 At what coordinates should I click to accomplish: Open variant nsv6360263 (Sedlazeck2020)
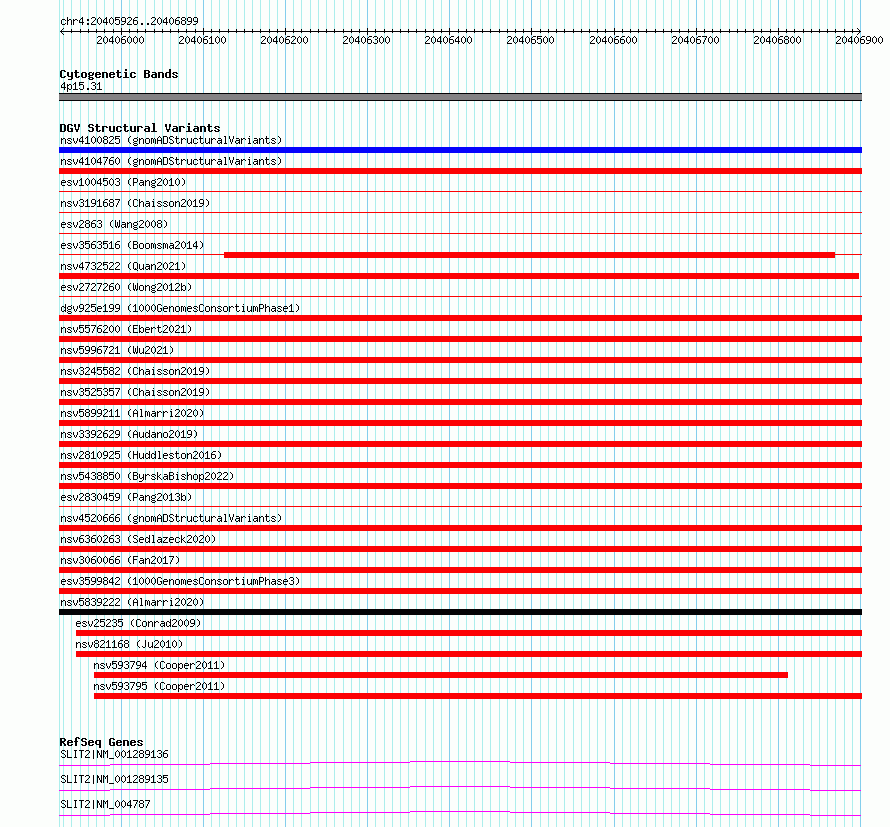click(x=138, y=539)
